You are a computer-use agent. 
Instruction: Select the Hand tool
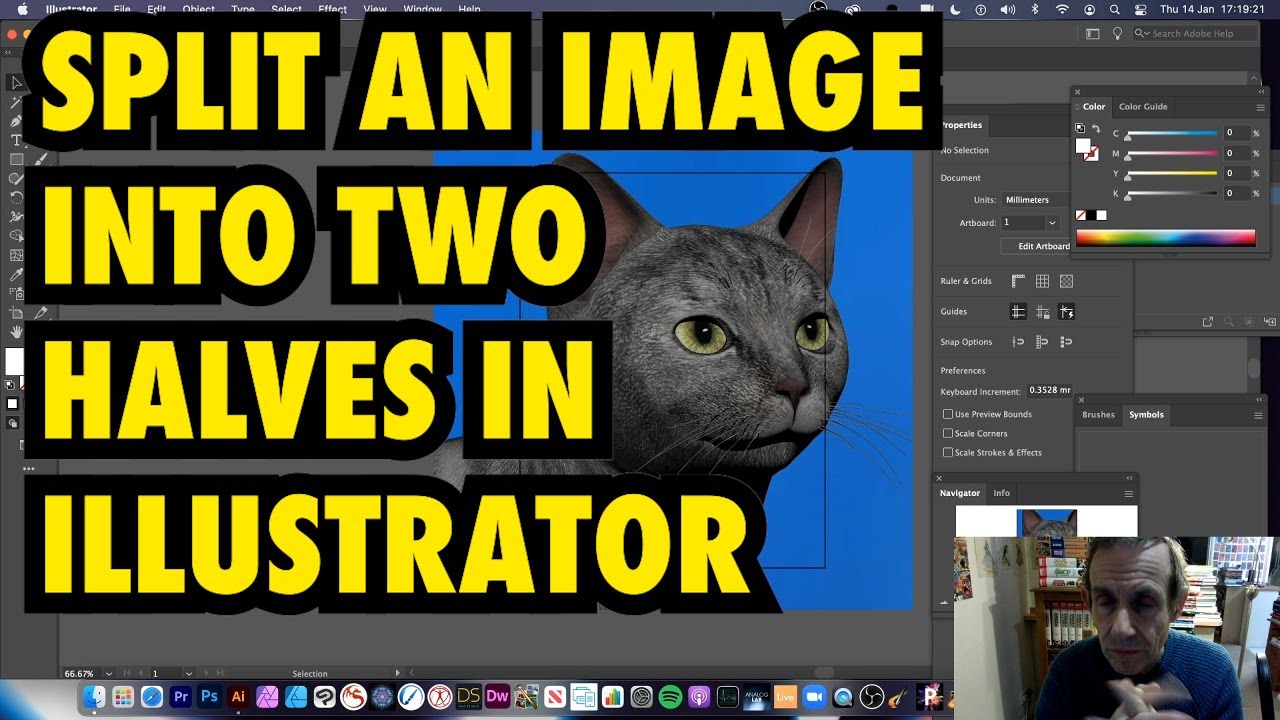click(x=16, y=331)
